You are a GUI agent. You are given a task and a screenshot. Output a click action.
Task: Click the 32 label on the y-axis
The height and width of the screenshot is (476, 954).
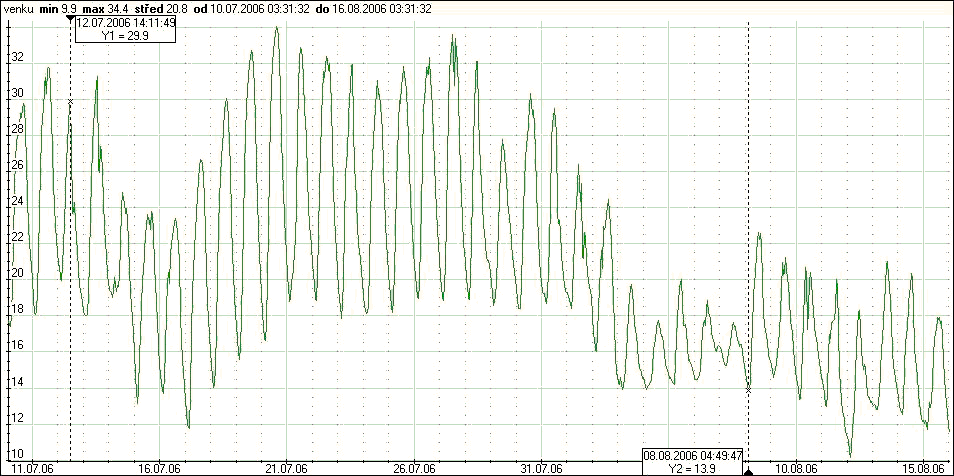16,57
